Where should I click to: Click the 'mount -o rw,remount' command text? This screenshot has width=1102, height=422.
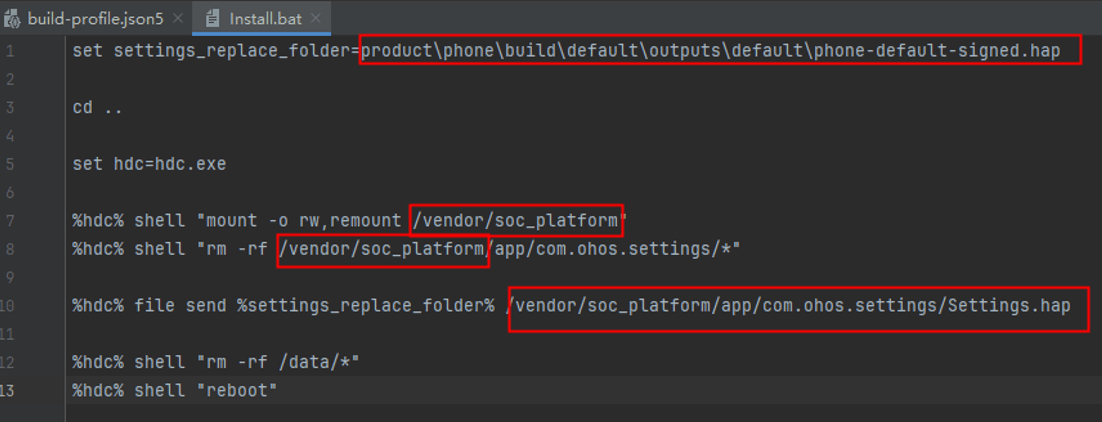[x=304, y=221]
